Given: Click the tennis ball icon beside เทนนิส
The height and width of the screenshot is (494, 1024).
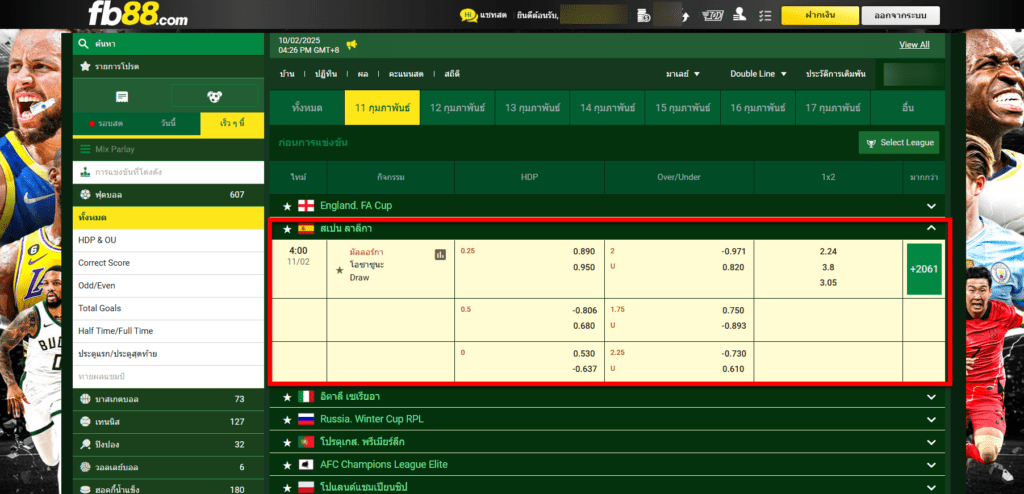Looking at the screenshot, I should pos(85,421).
